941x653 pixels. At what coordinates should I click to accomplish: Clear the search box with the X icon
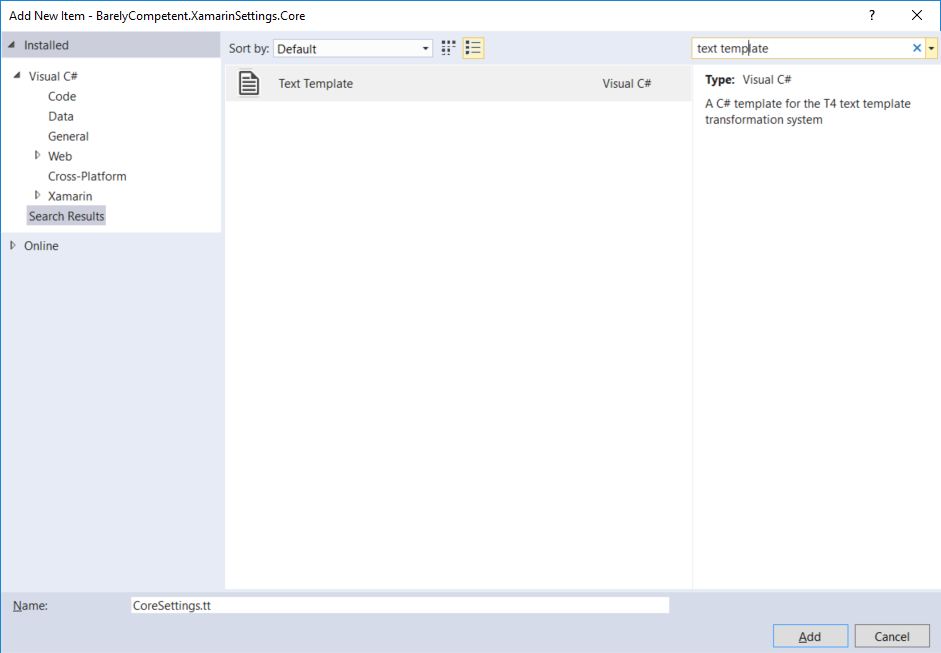pyautogui.click(x=916, y=47)
